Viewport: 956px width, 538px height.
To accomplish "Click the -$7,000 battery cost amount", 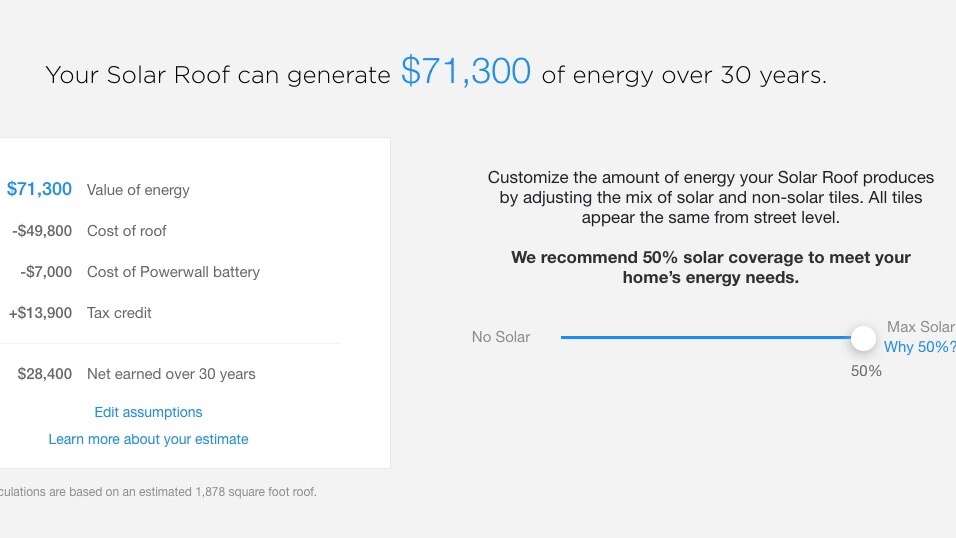I will tap(46, 272).
